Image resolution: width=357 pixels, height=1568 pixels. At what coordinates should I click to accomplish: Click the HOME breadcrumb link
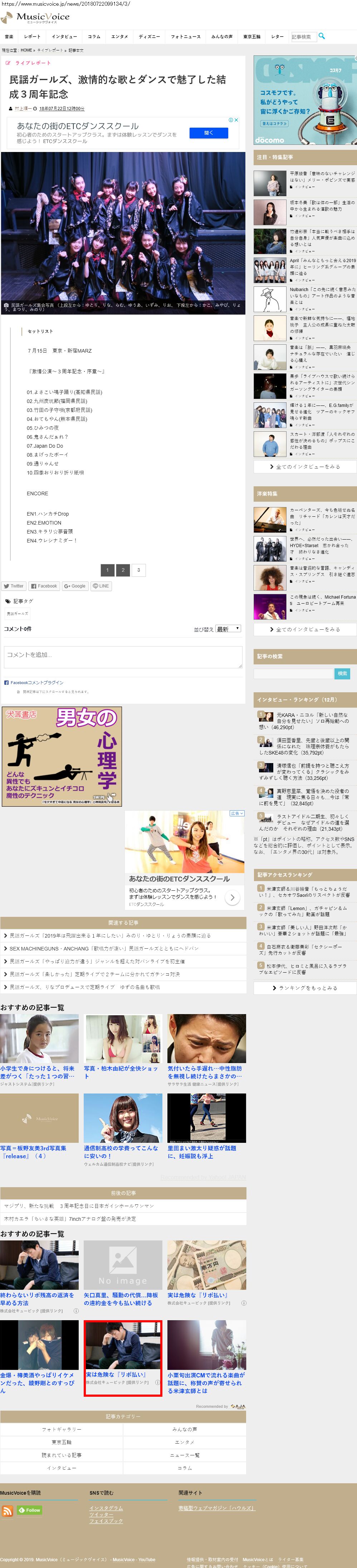[26, 50]
